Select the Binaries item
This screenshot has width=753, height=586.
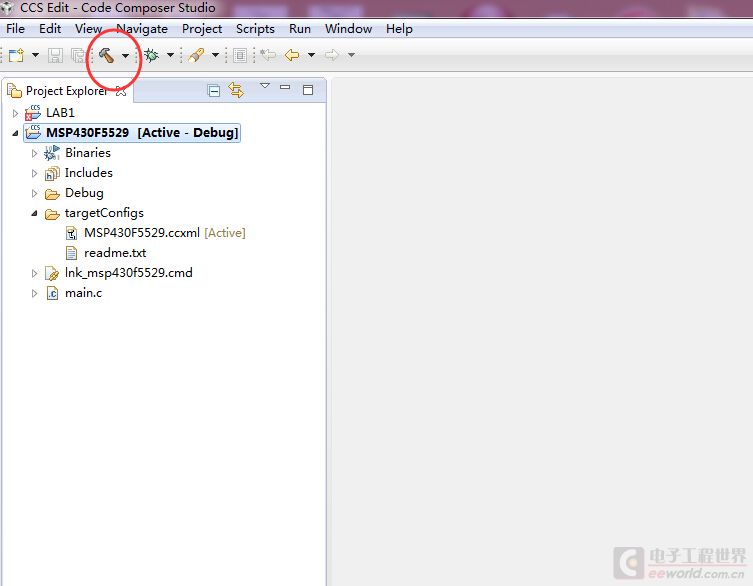(x=88, y=153)
